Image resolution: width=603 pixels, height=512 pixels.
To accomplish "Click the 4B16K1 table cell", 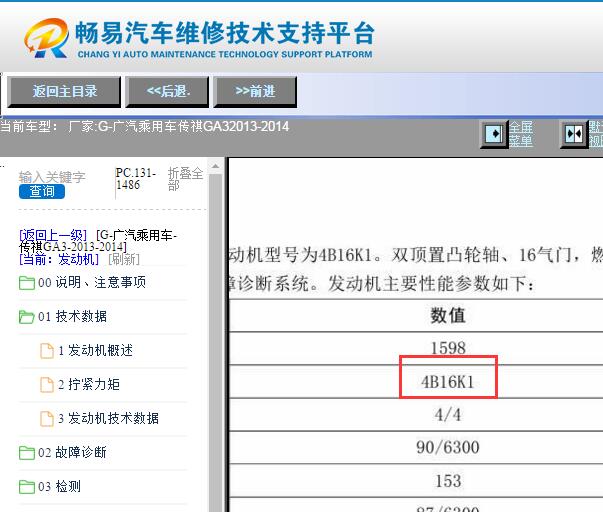I will (x=448, y=382).
